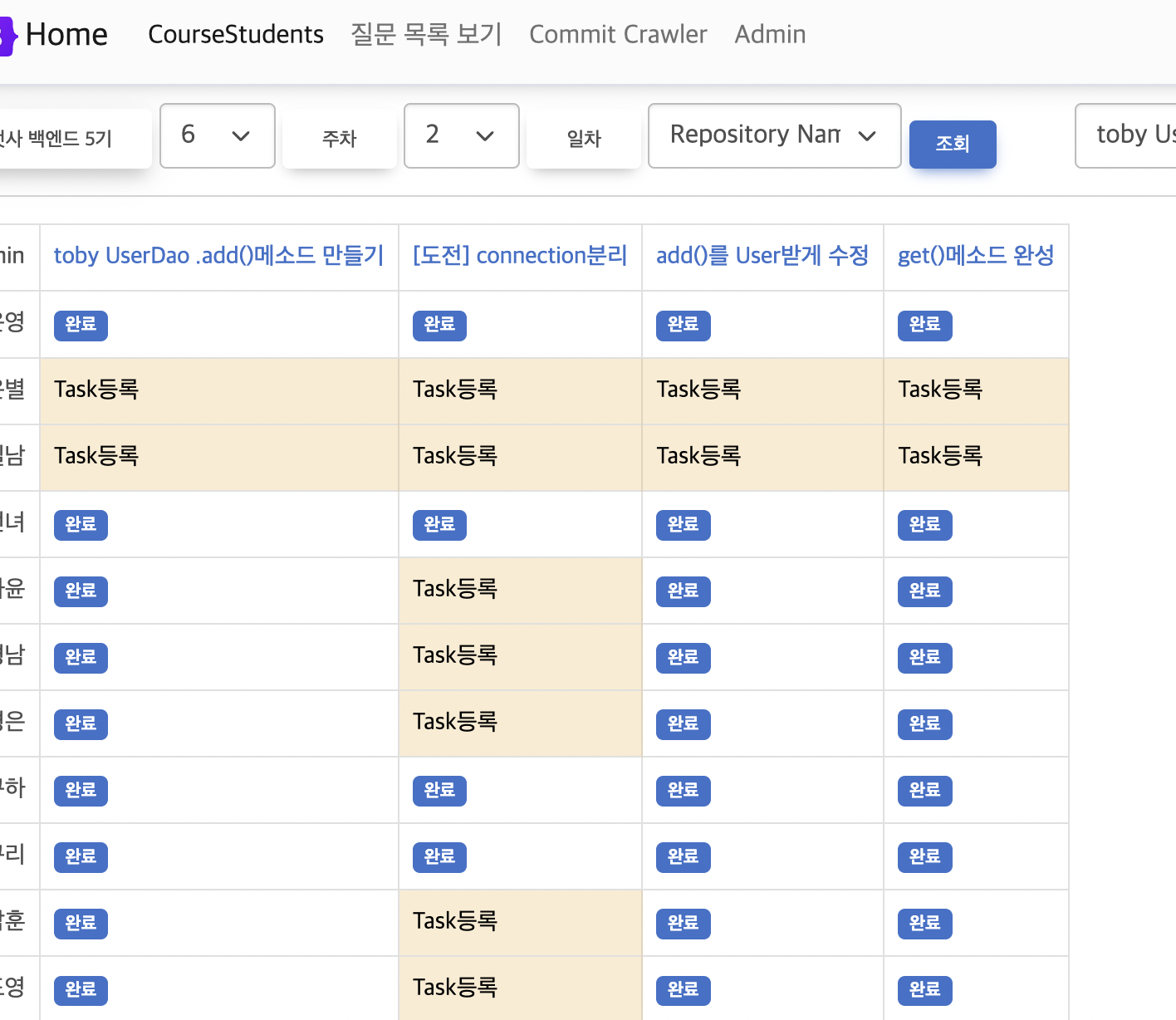Open [도전] connection분리 column header link

(x=520, y=256)
